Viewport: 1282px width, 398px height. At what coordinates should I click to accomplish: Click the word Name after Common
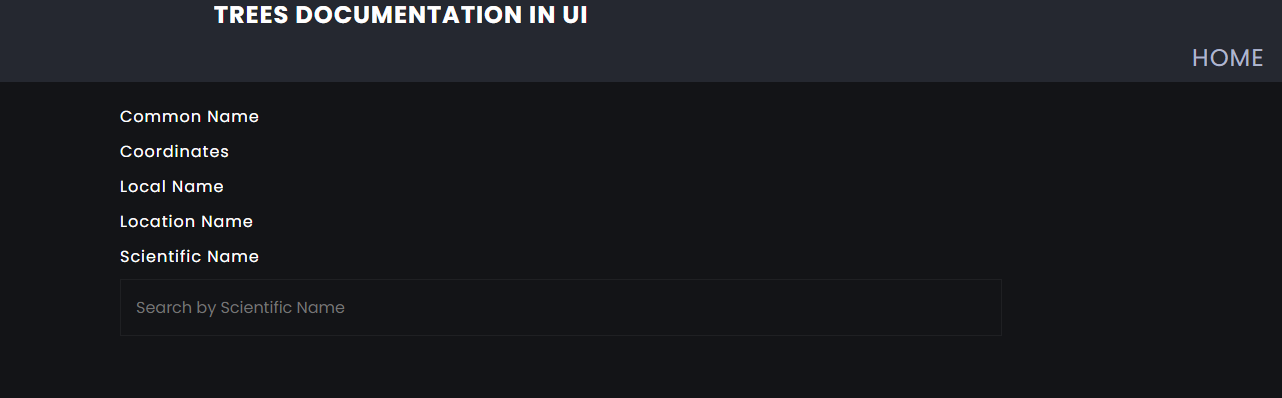(x=233, y=117)
